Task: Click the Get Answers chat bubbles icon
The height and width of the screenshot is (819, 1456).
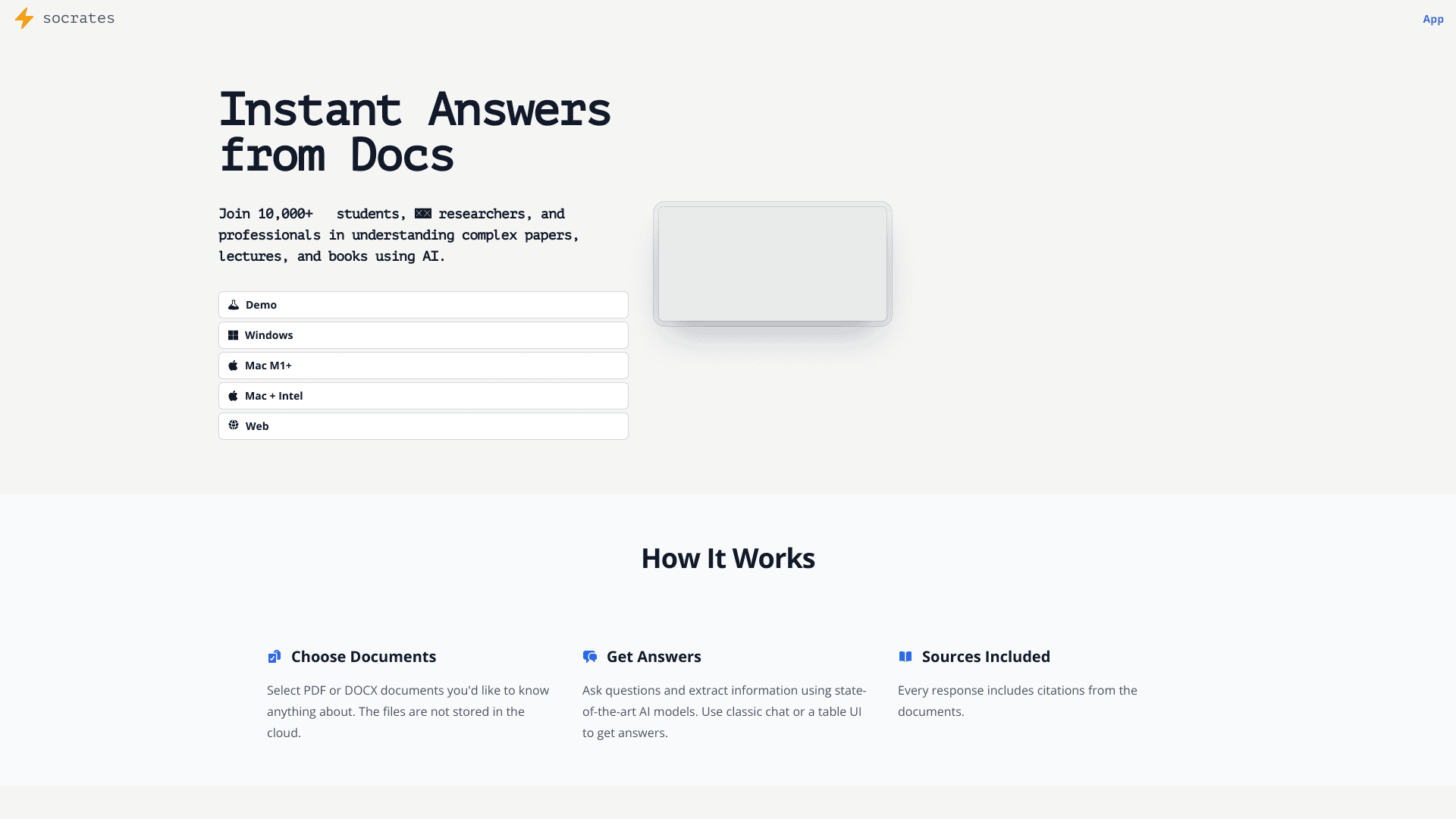Action: point(590,656)
